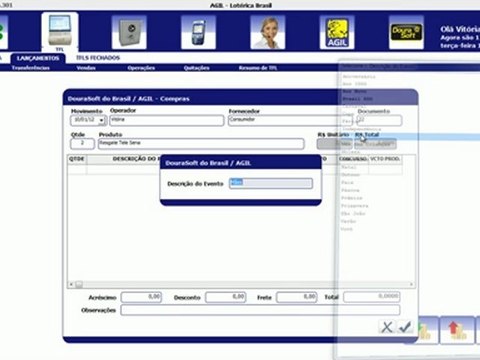Viewport: 480px width, 360px height.
Task: Open the Operações submenu
Action: tap(141, 68)
